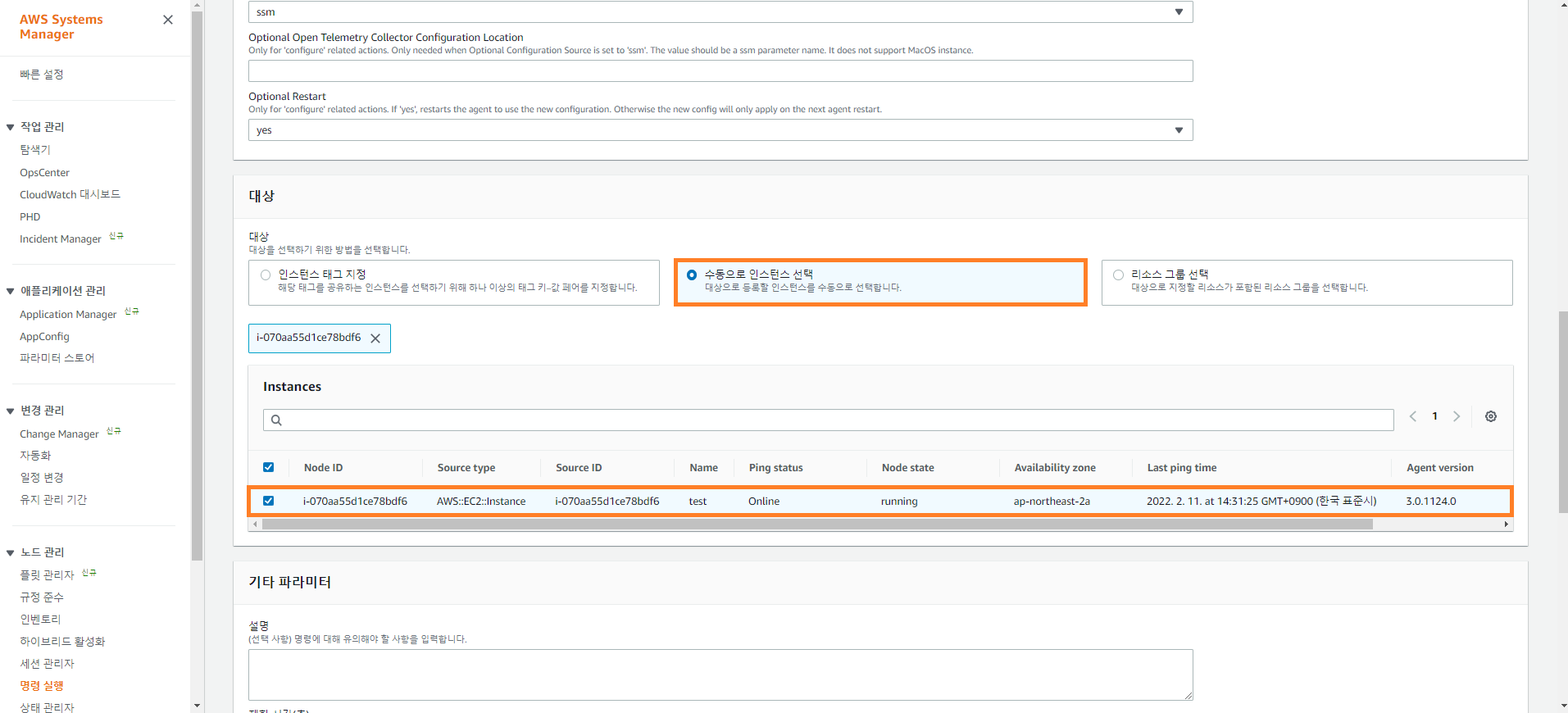Sort by Availability zone column

point(1055,468)
